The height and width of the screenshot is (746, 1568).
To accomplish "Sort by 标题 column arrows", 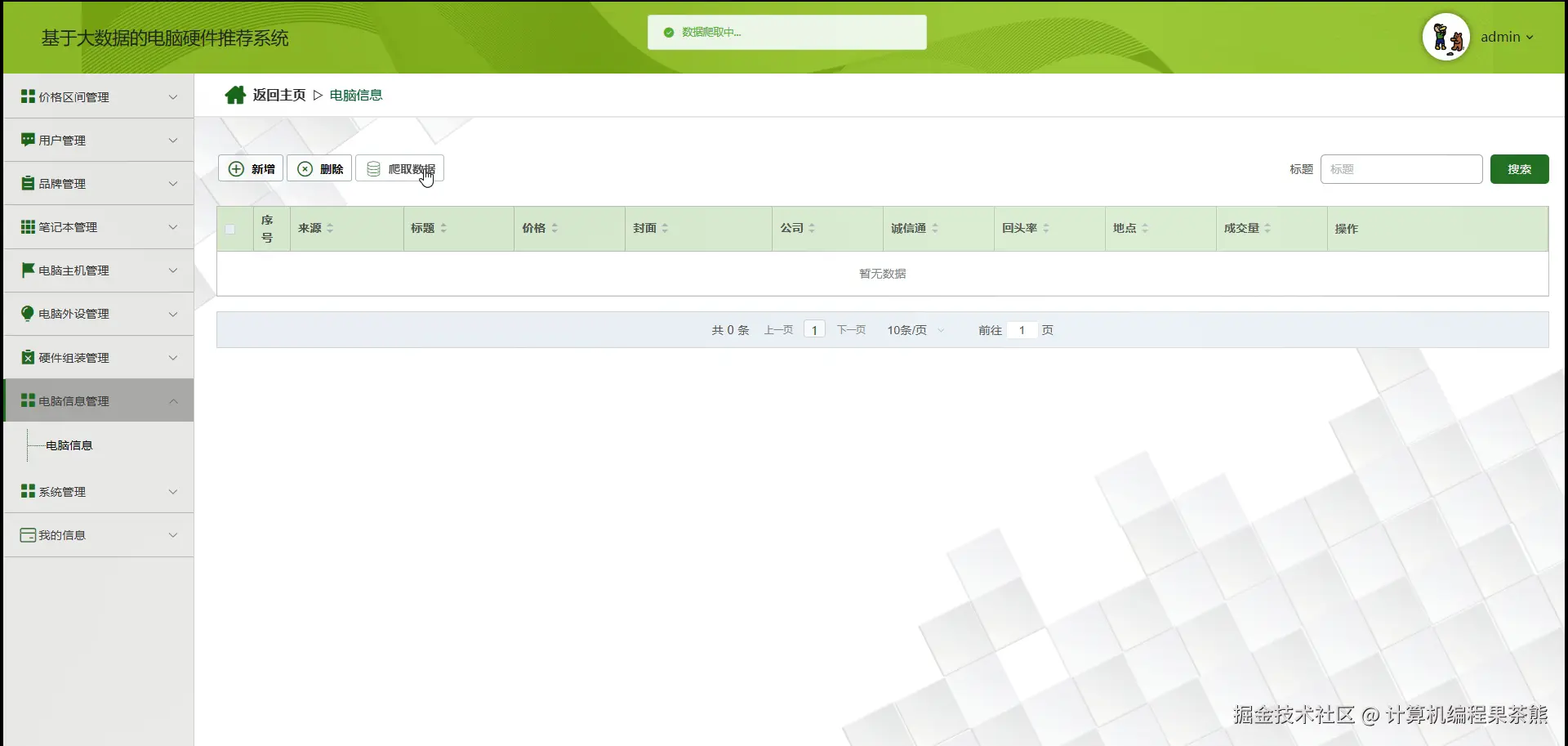I will [x=443, y=229].
